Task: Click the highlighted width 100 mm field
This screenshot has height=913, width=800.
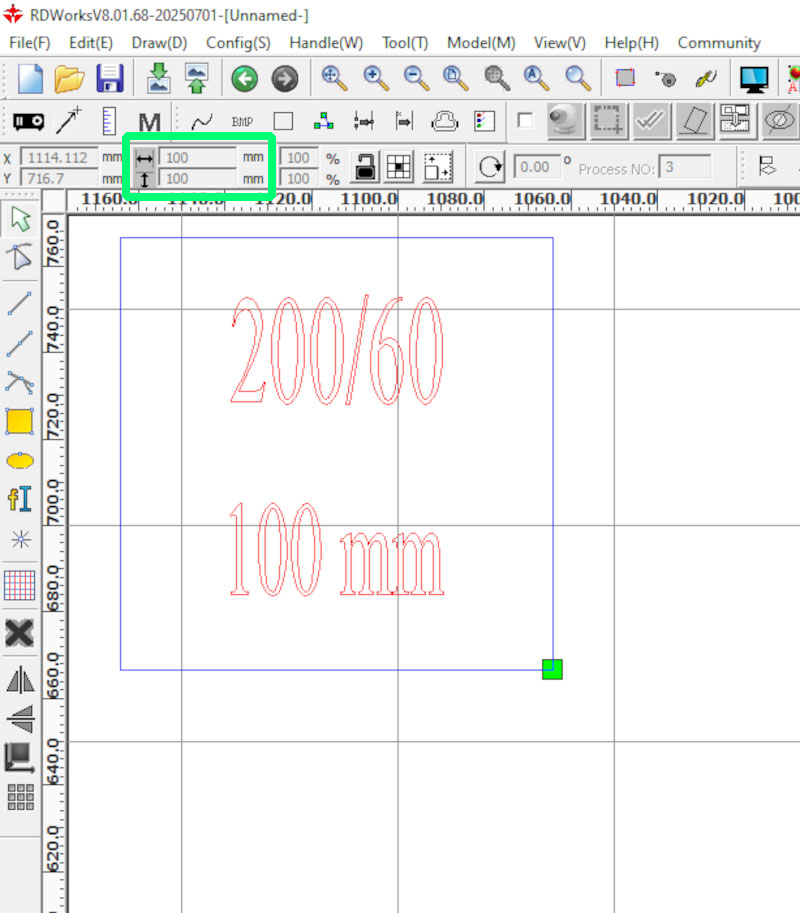Action: pyautogui.click(x=195, y=157)
